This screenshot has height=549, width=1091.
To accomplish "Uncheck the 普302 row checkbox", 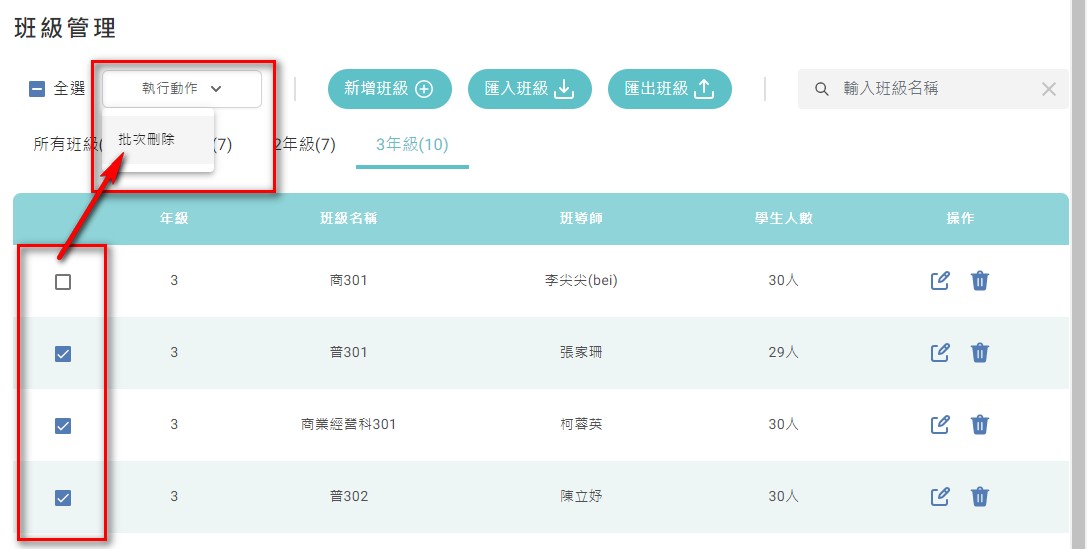I will pyautogui.click(x=63, y=498).
